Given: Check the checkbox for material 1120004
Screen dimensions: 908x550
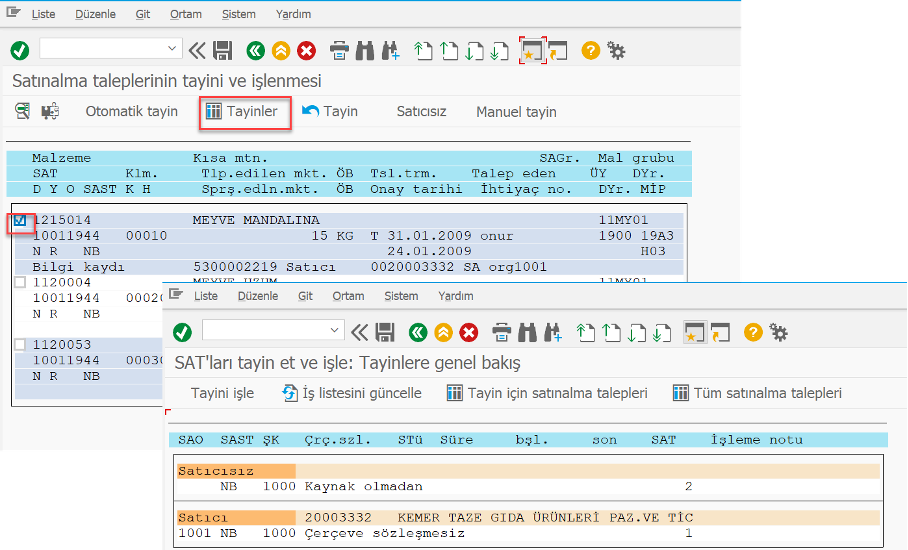Looking at the screenshot, I should pyautogui.click(x=20, y=283).
